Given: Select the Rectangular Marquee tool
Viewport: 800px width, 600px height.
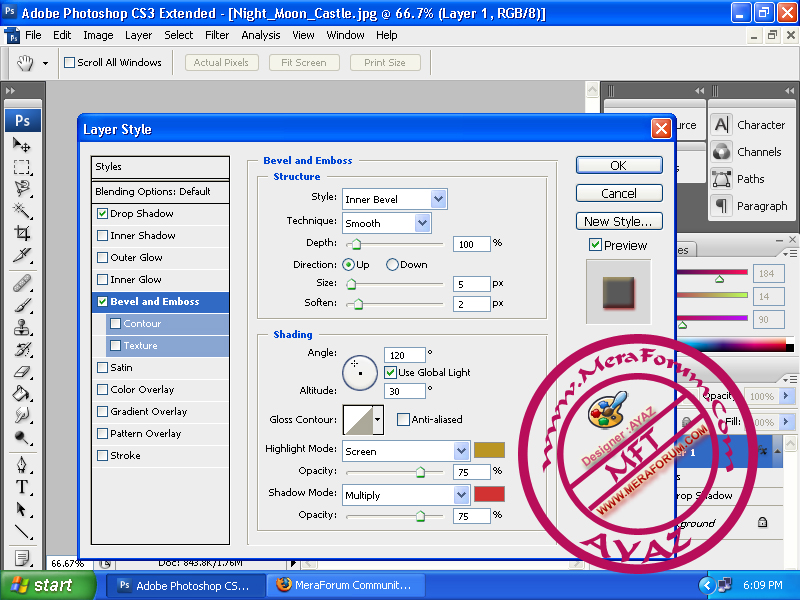Looking at the screenshot, I should coord(21,167).
